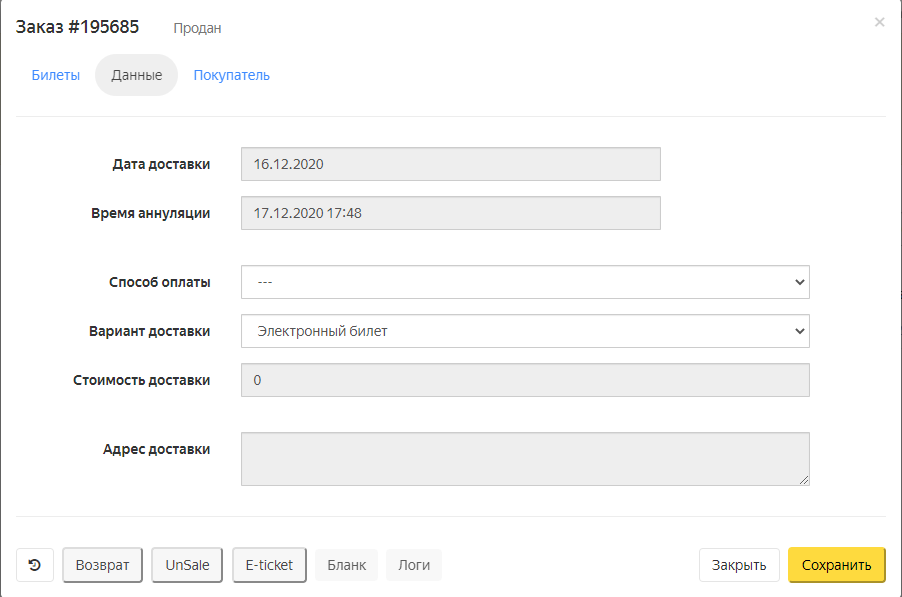Close the order dialog with the X icon

click(x=879, y=22)
